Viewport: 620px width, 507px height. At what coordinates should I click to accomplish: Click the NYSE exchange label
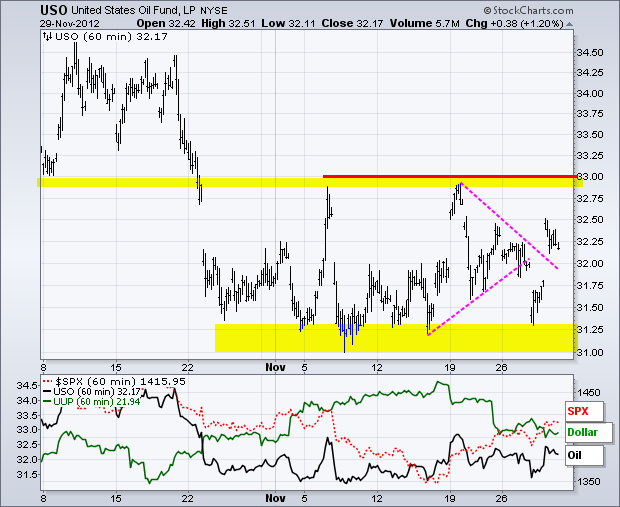pos(214,11)
